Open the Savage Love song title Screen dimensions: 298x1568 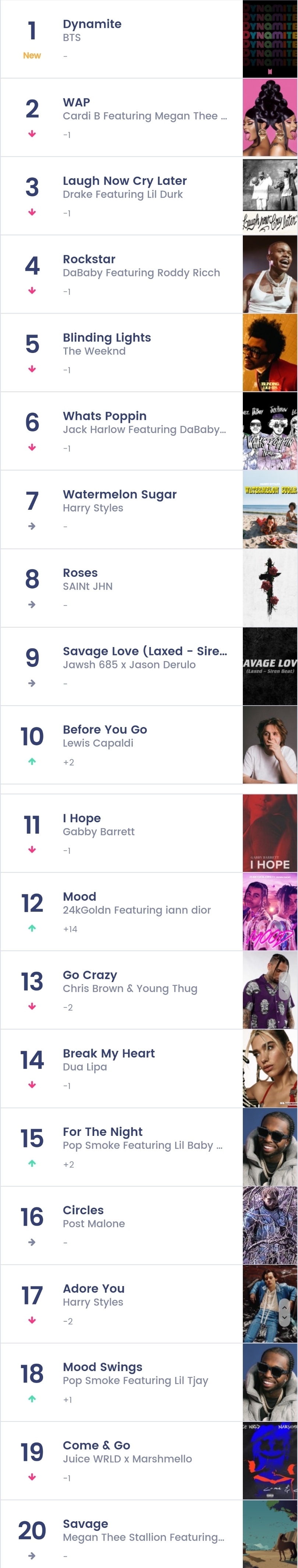point(145,651)
